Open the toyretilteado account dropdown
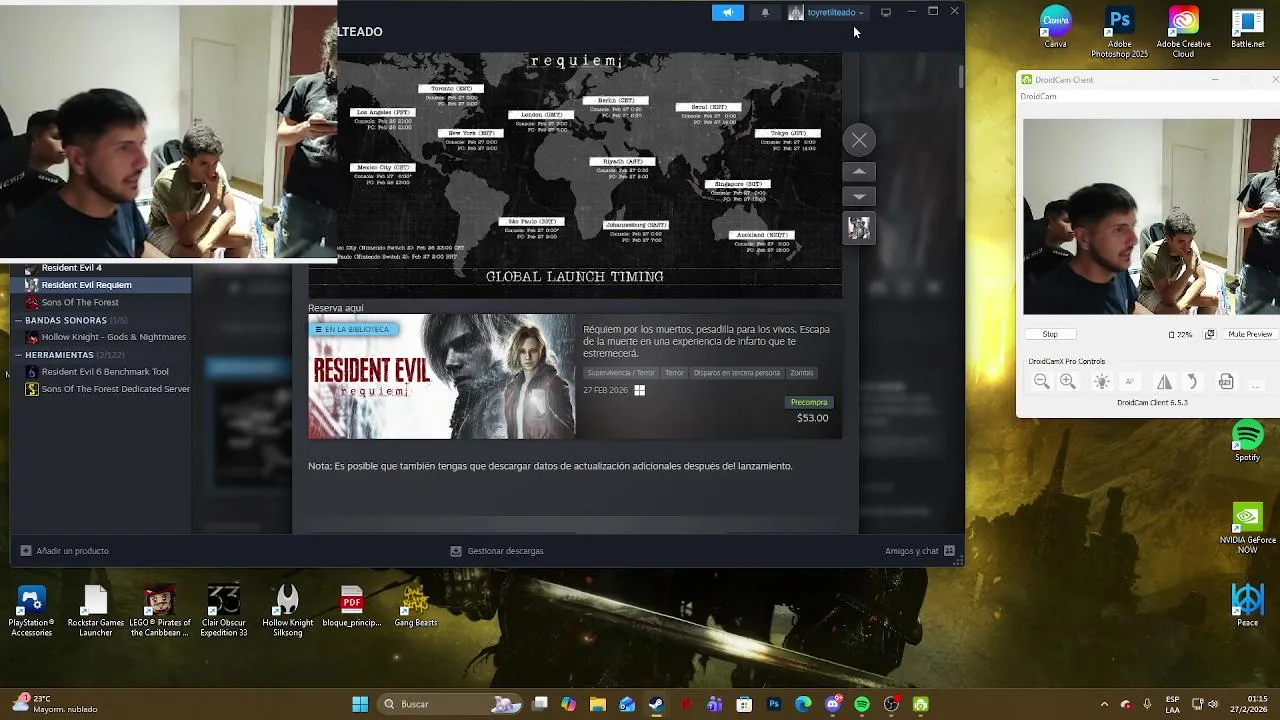Screen dimensions: 1280x720 click(827, 13)
